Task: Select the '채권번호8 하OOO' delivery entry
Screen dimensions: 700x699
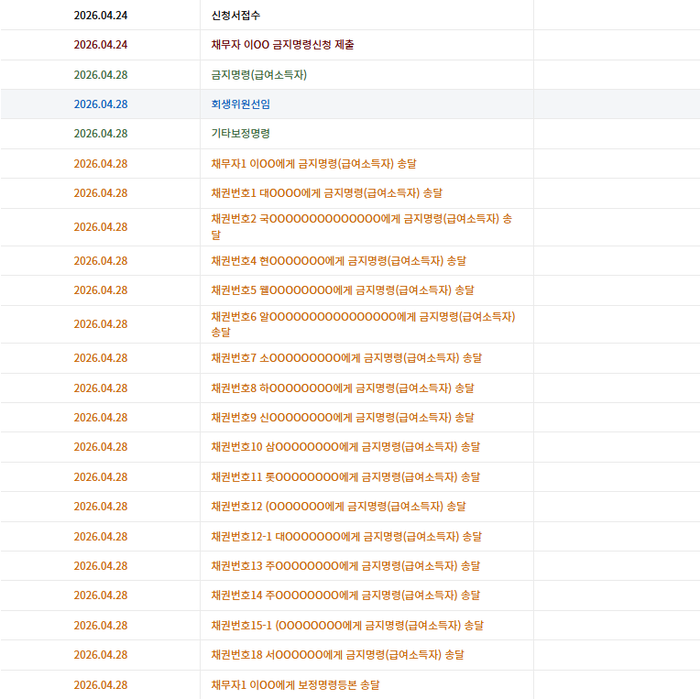Action: 342,388
